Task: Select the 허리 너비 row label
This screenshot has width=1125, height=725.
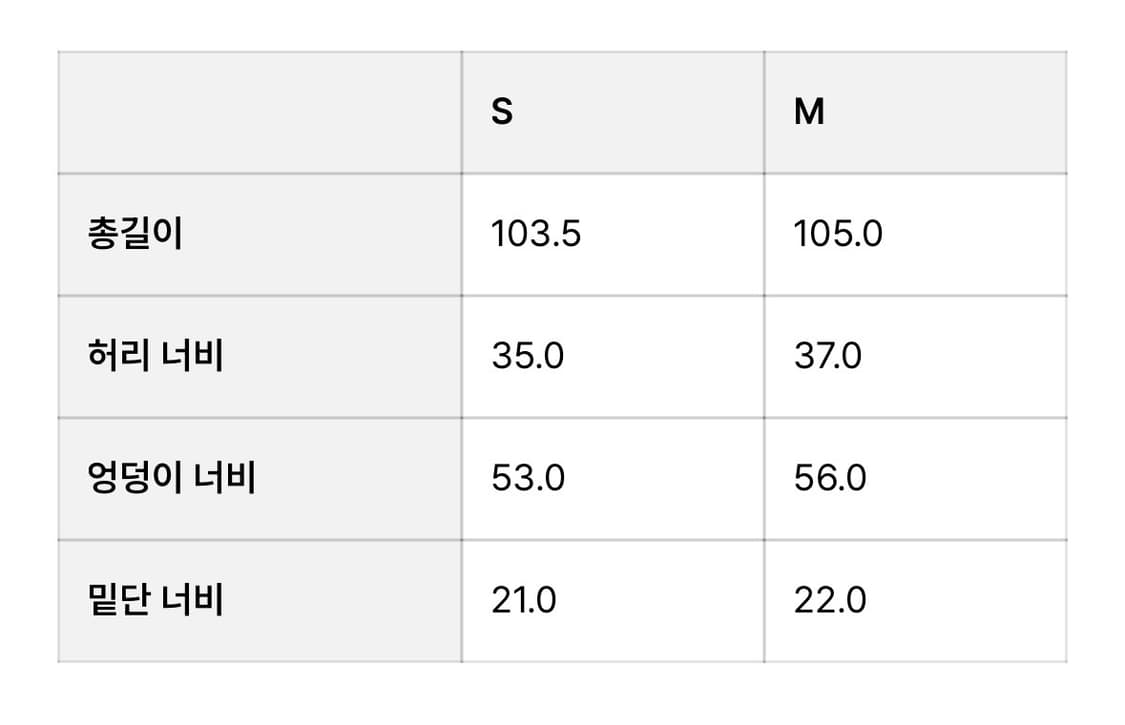Action: coord(155,356)
